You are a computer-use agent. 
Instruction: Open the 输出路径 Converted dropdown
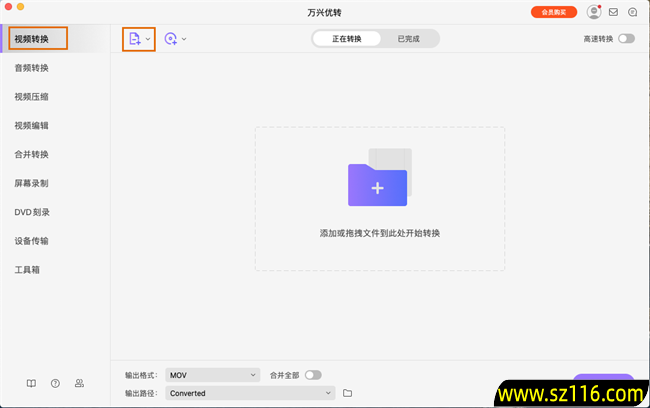pos(249,393)
